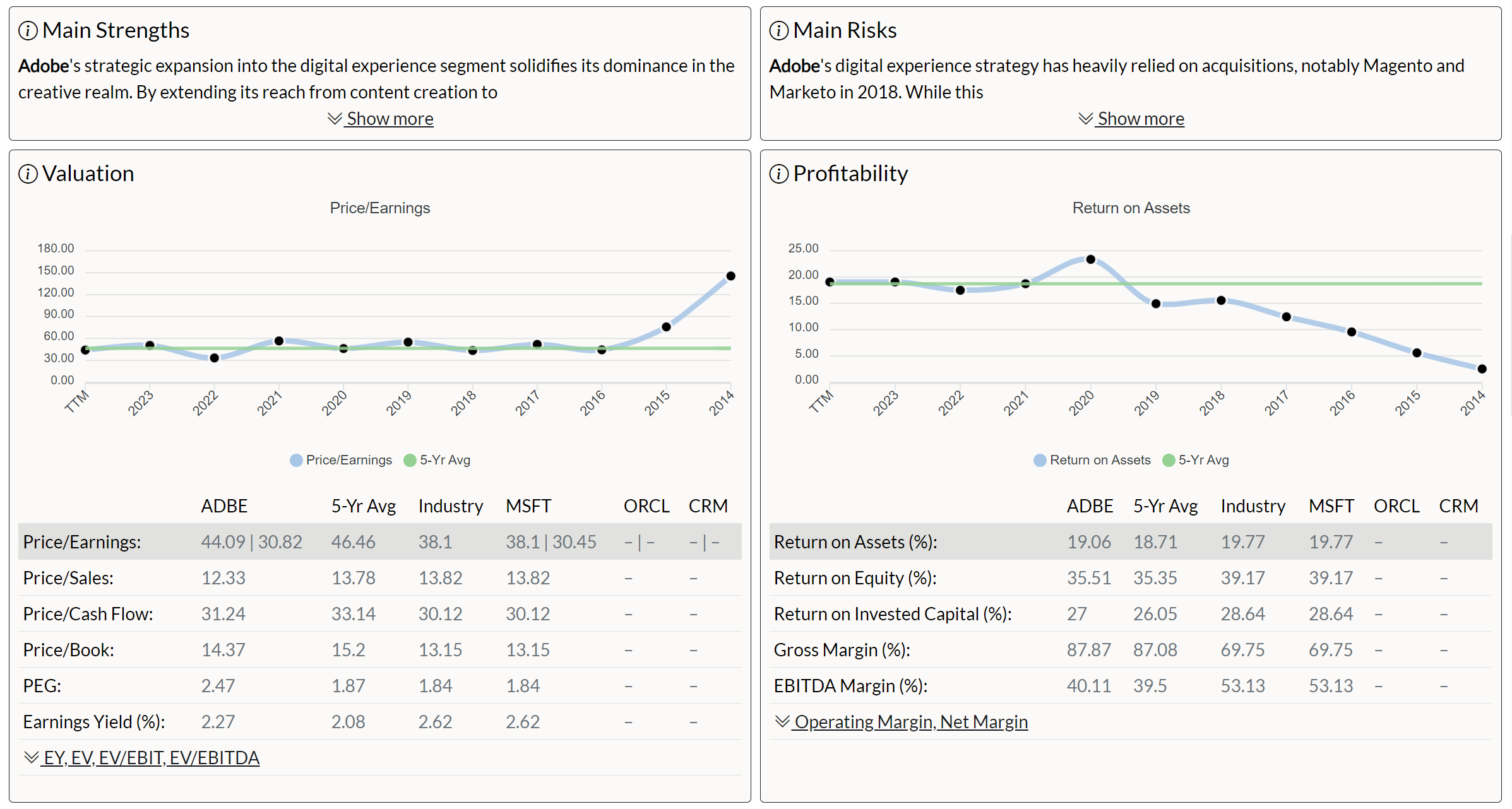The image size is (1512, 809).
Task: Click the 2018 point on Return on Assets chart
Action: [x=1221, y=300]
